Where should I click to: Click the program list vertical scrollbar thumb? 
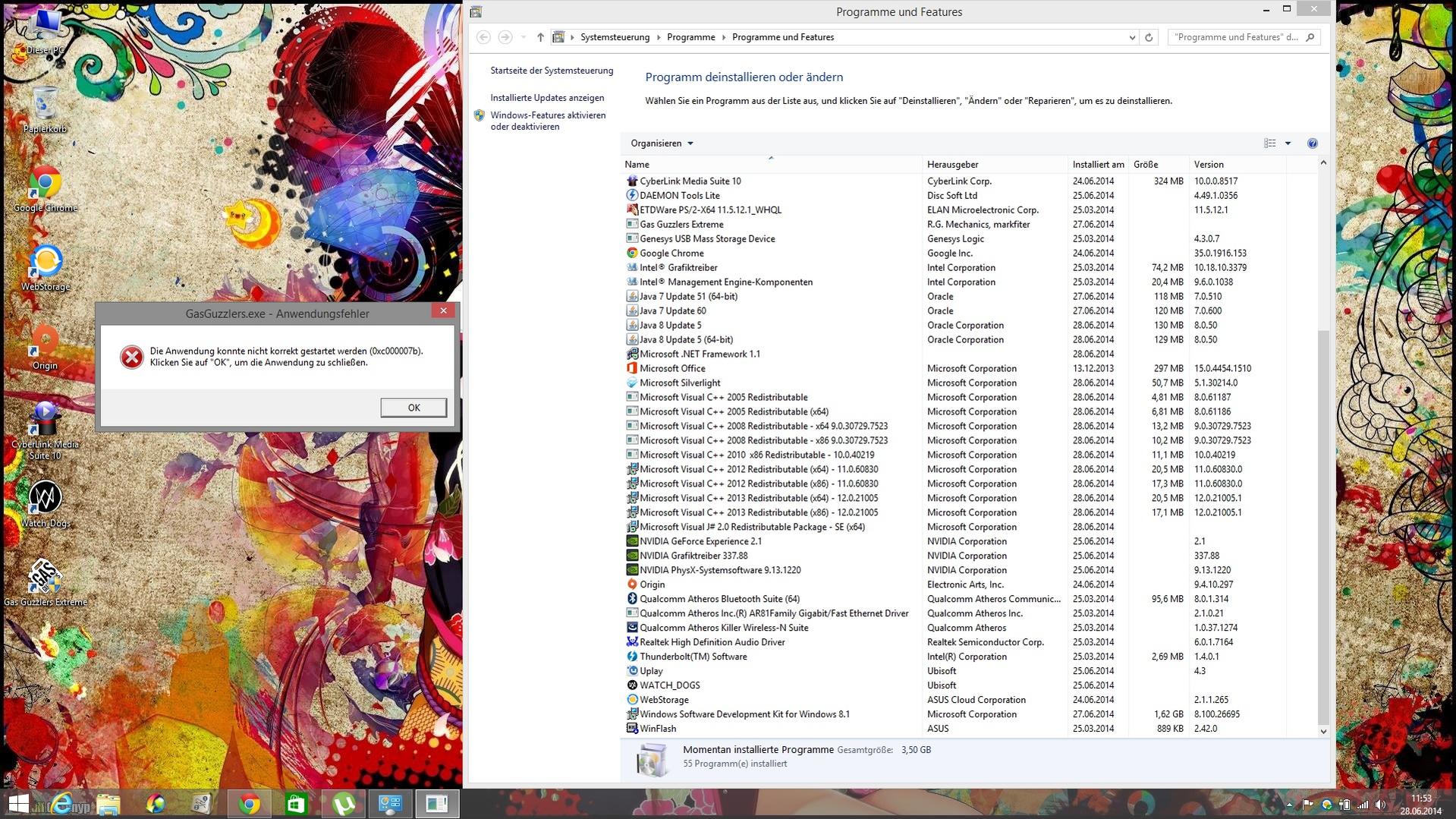coord(1323,528)
